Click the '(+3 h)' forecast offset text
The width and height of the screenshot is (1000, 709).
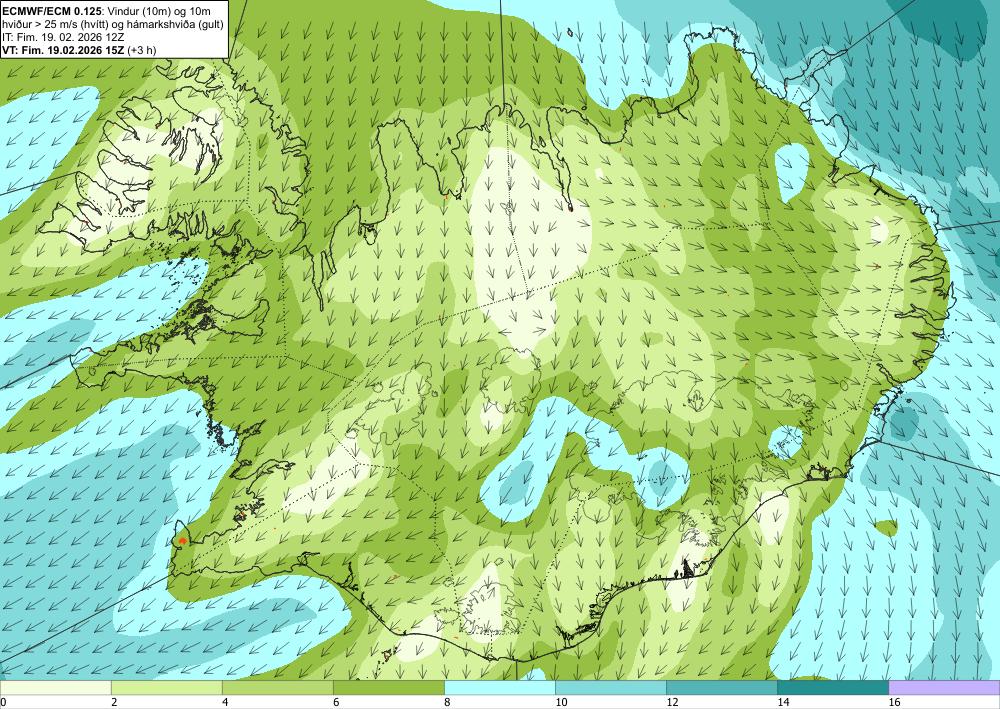click(142, 50)
